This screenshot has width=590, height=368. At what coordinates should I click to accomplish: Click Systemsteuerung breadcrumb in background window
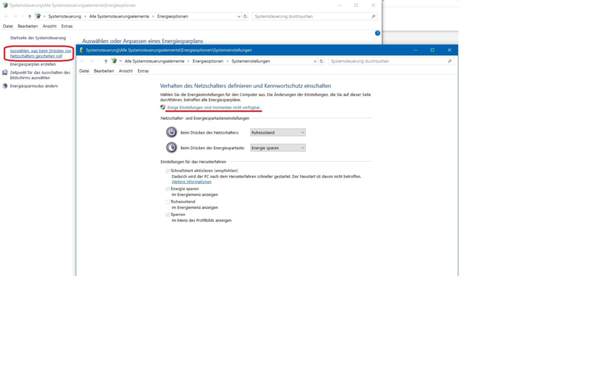tap(65, 17)
